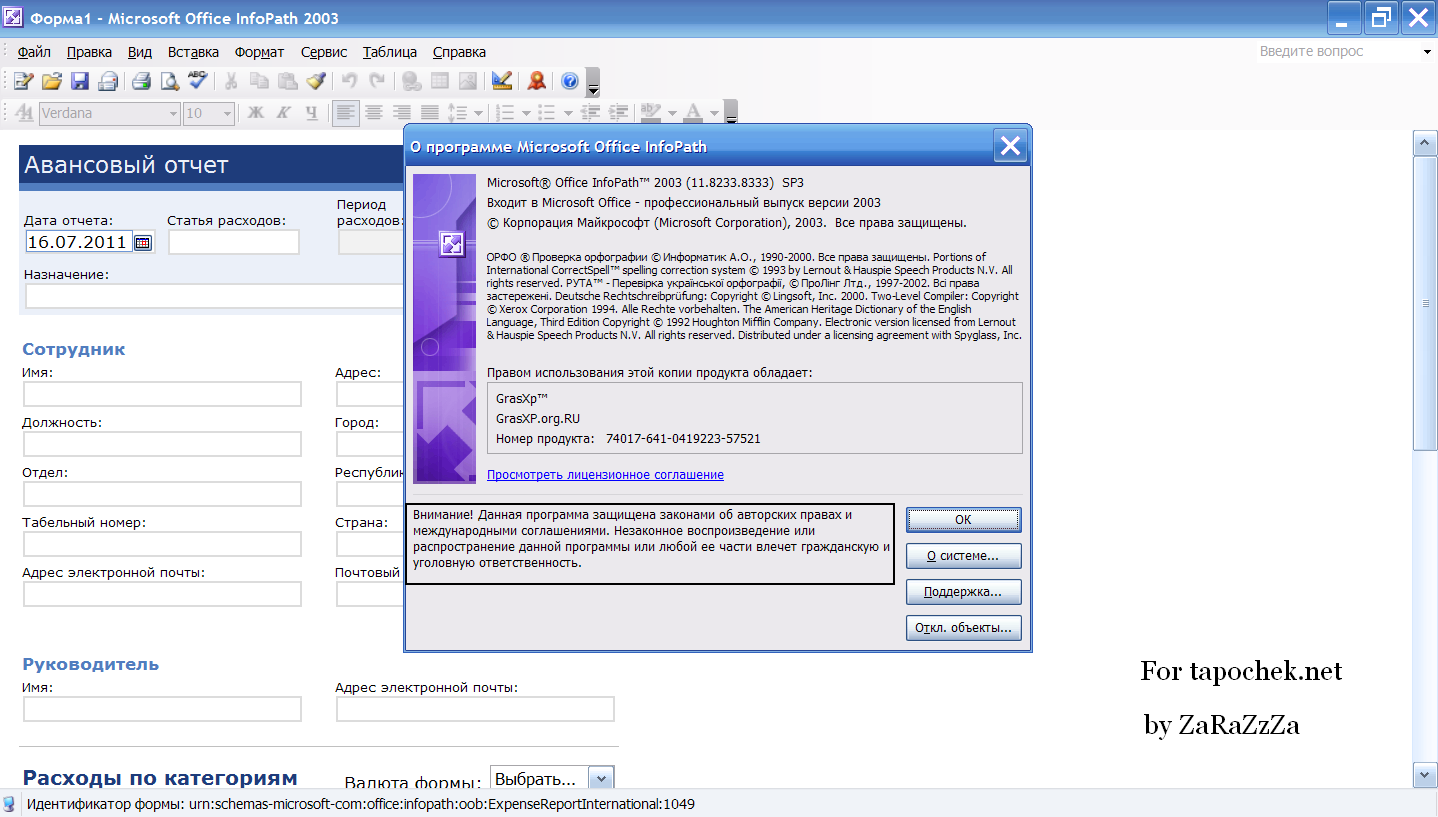Viewport: 1438px width, 817px height.
Task: Print the form with the printer icon
Action: click(142, 82)
